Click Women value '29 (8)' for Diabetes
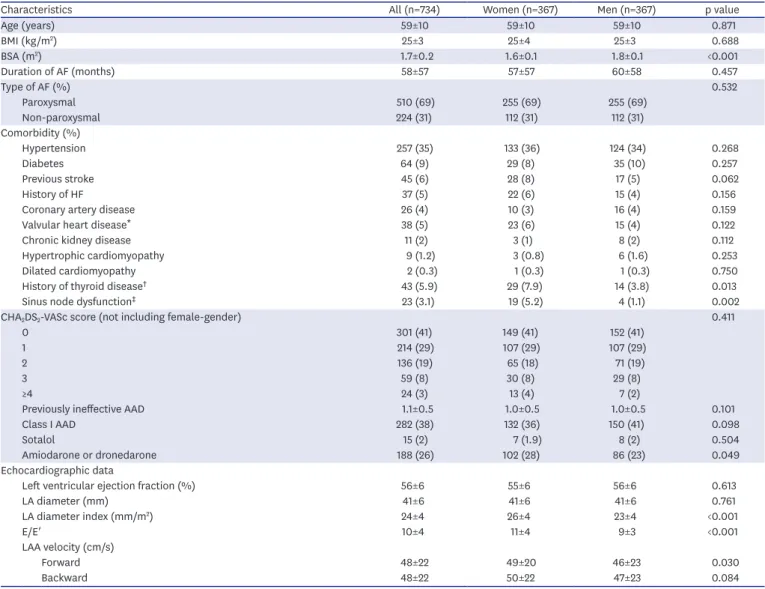The image size is (765, 589). (x=521, y=163)
